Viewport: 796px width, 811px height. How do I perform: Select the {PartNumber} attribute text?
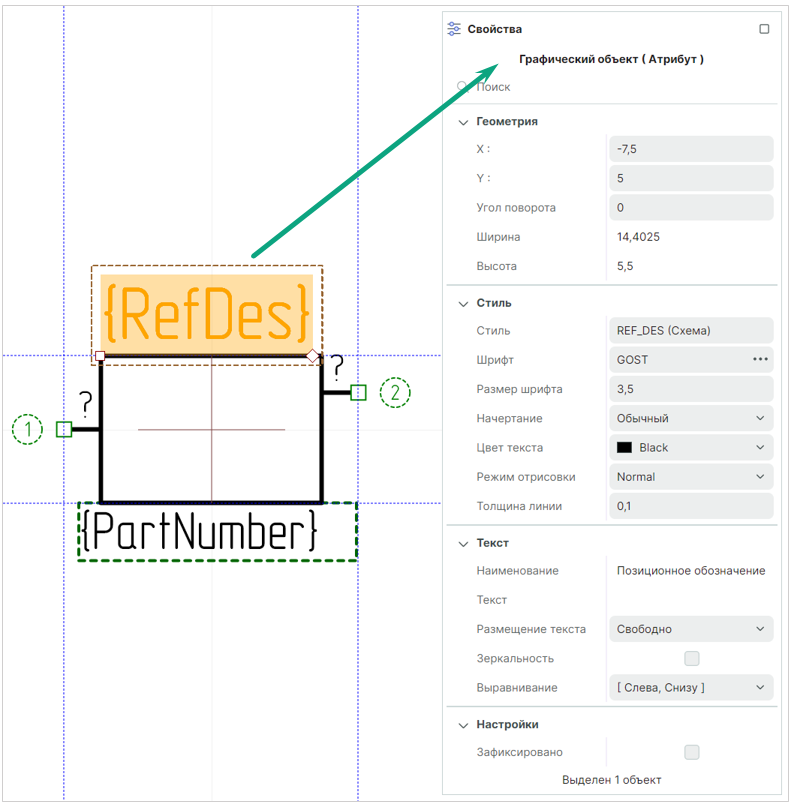[200, 532]
